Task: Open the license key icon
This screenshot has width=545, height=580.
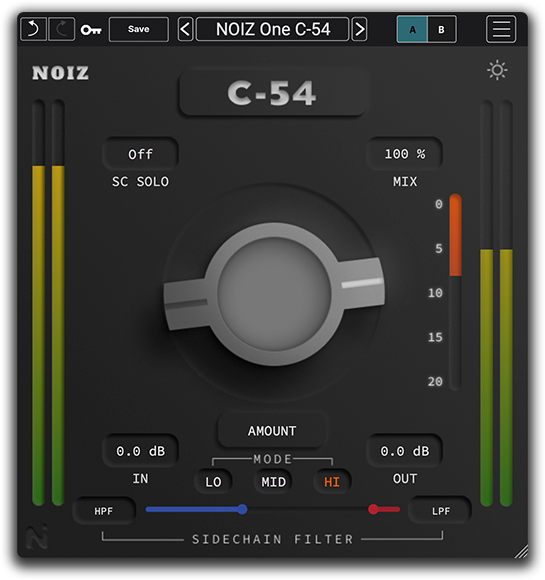Action: 91,30
